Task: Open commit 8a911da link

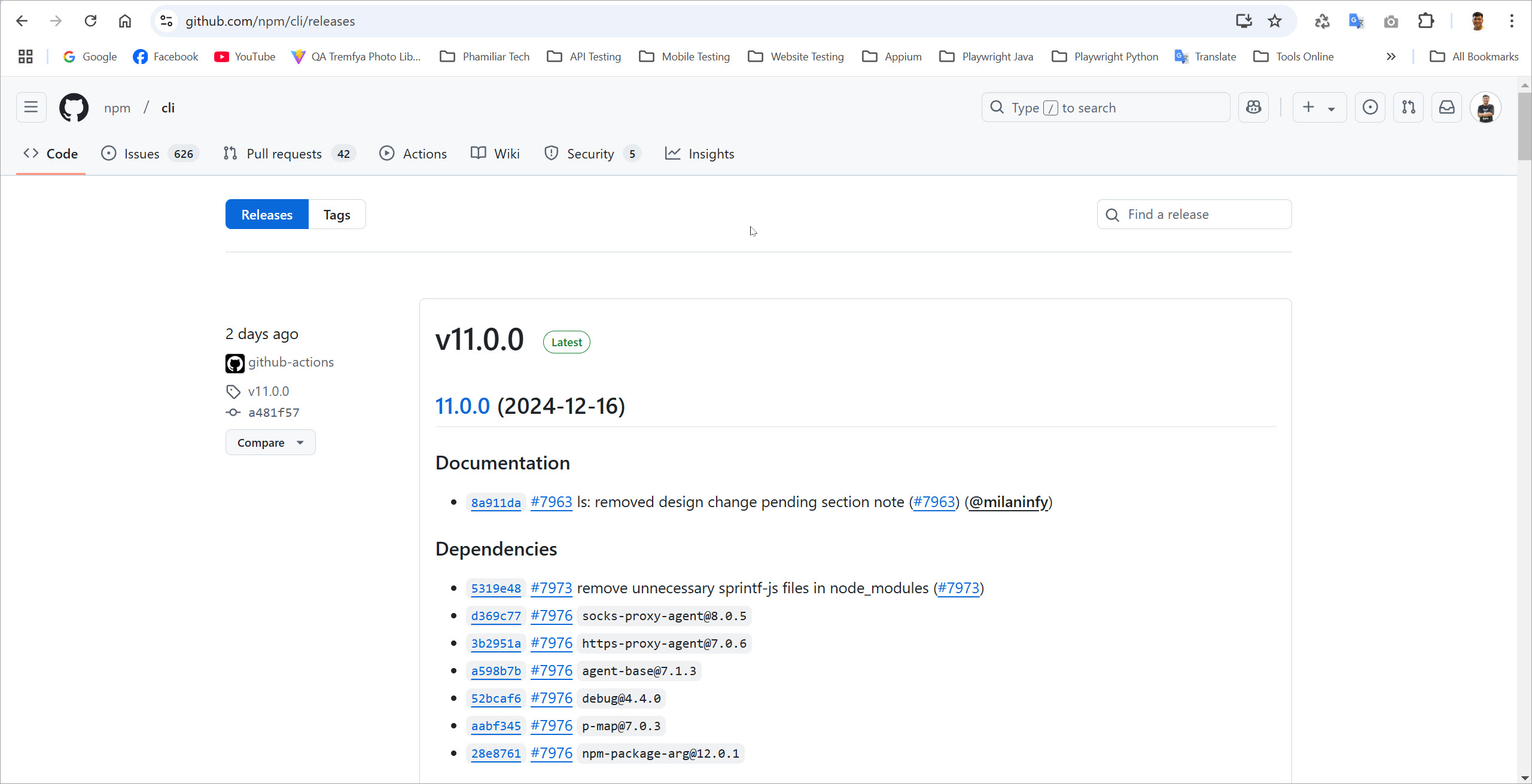Action: (496, 503)
